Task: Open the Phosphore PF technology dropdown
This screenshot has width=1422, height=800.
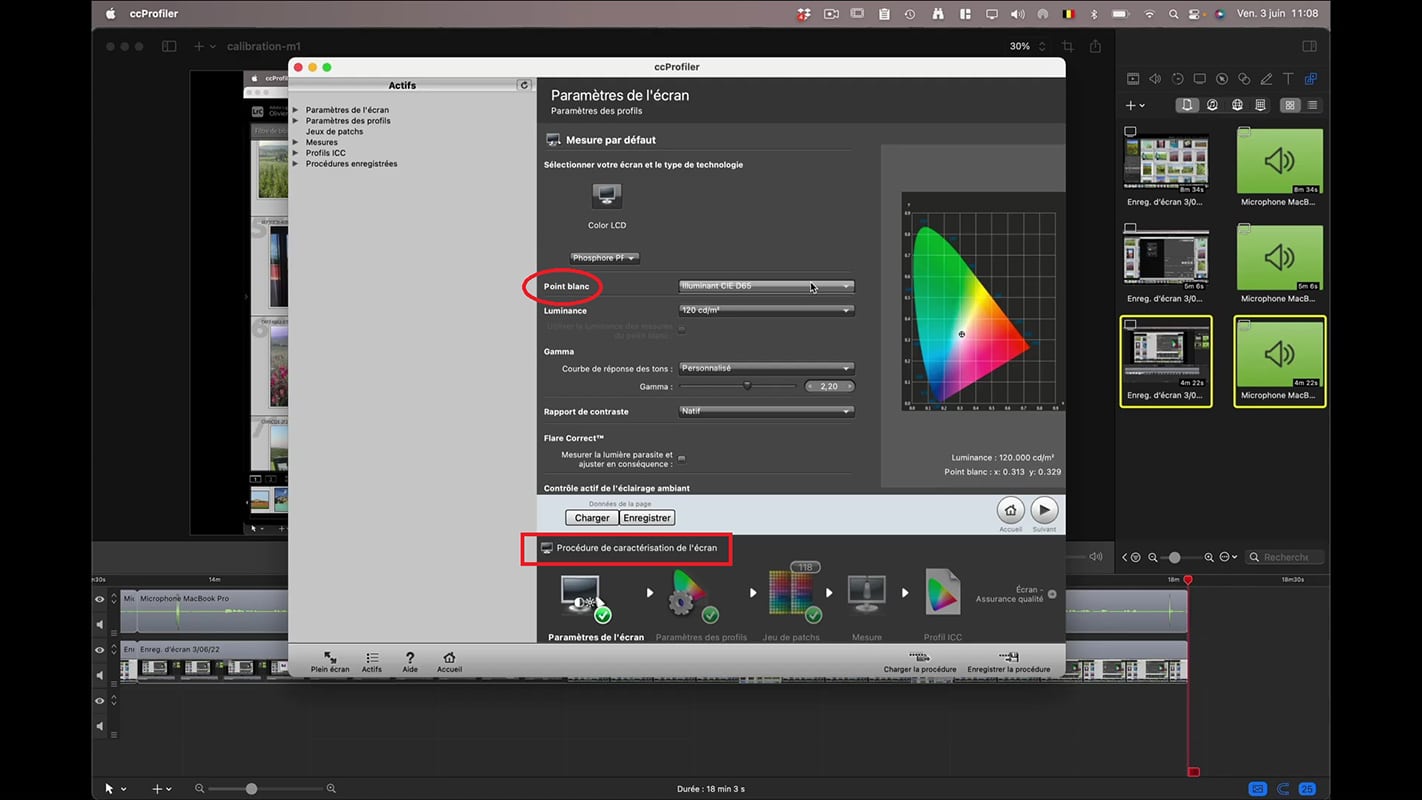Action: 605,258
